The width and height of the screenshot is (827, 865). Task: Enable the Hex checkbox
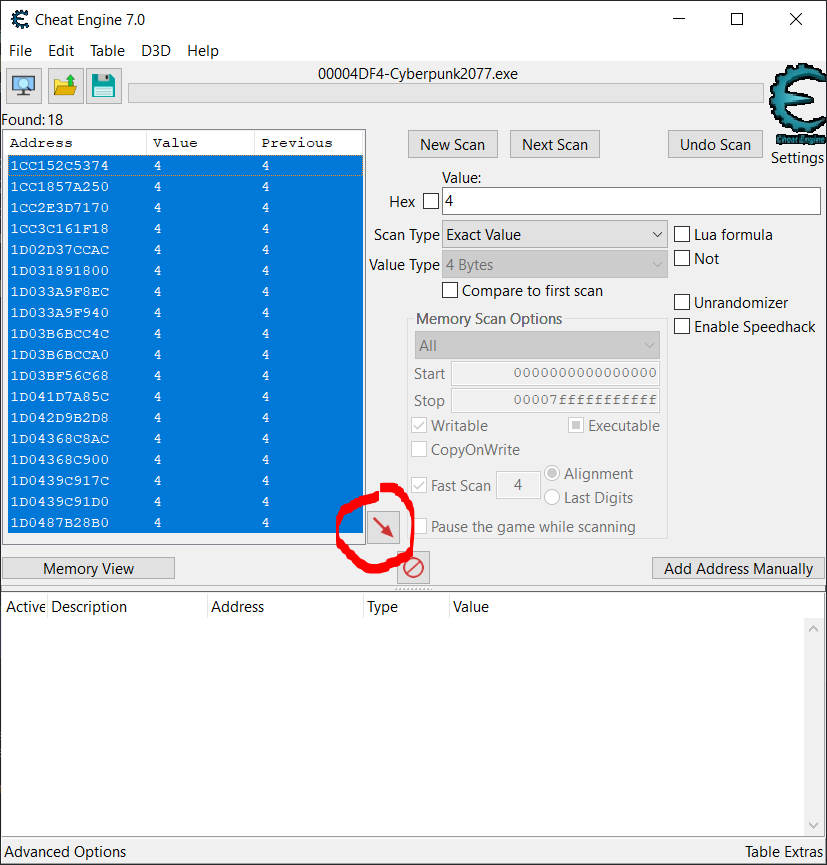click(x=431, y=201)
